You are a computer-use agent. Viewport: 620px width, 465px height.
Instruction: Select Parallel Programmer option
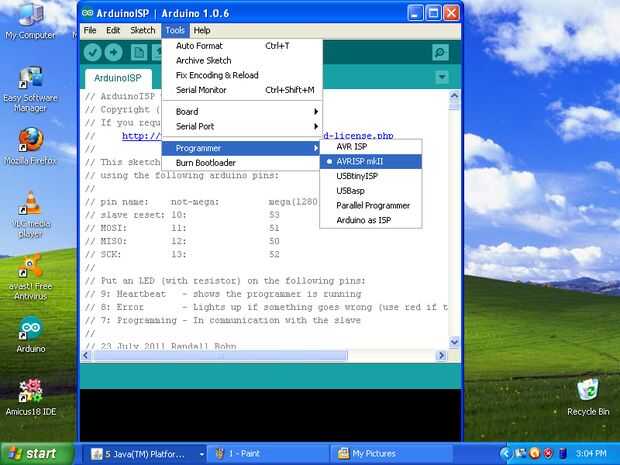(x=371, y=206)
